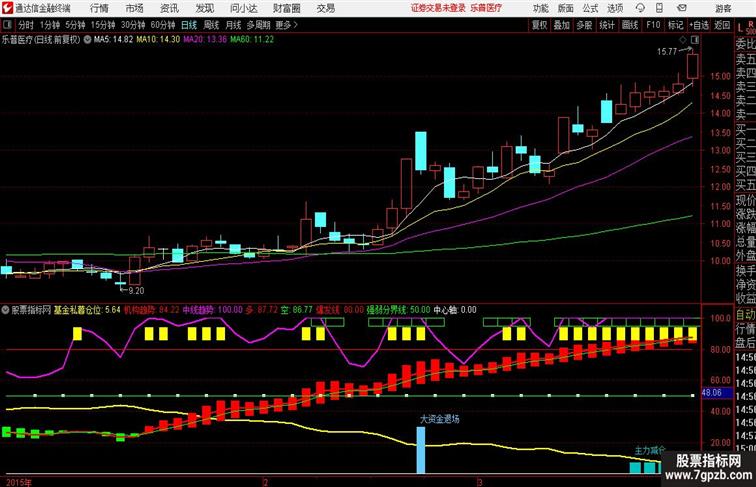Click the MA10: 14.30 indicator label
This screenshot has width=756, height=487.
[x=158, y=40]
